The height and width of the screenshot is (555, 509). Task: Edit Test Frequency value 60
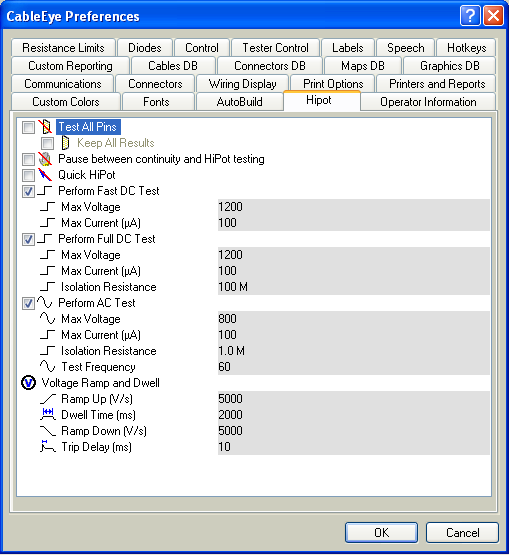[x=354, y=367]
